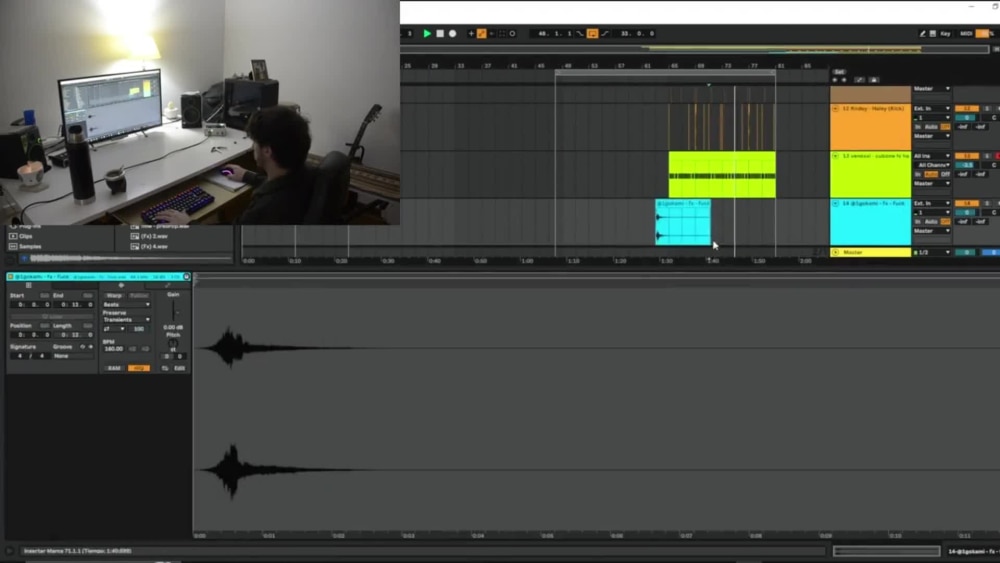This screenshot has width=1000, height=563.
Task: Toggle the MIDI Arrangement Overdub plus icon
Action: pyautogui.click(x=471, y=33)
